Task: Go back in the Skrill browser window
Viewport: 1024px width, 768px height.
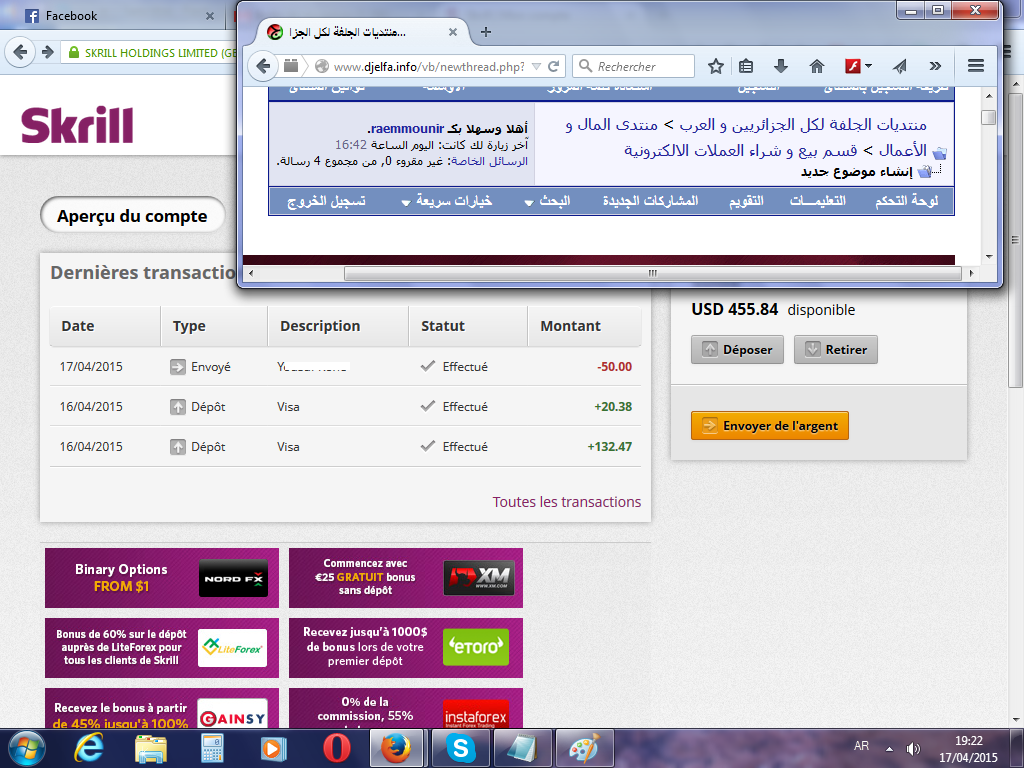Action: click(x=20, y=52)
